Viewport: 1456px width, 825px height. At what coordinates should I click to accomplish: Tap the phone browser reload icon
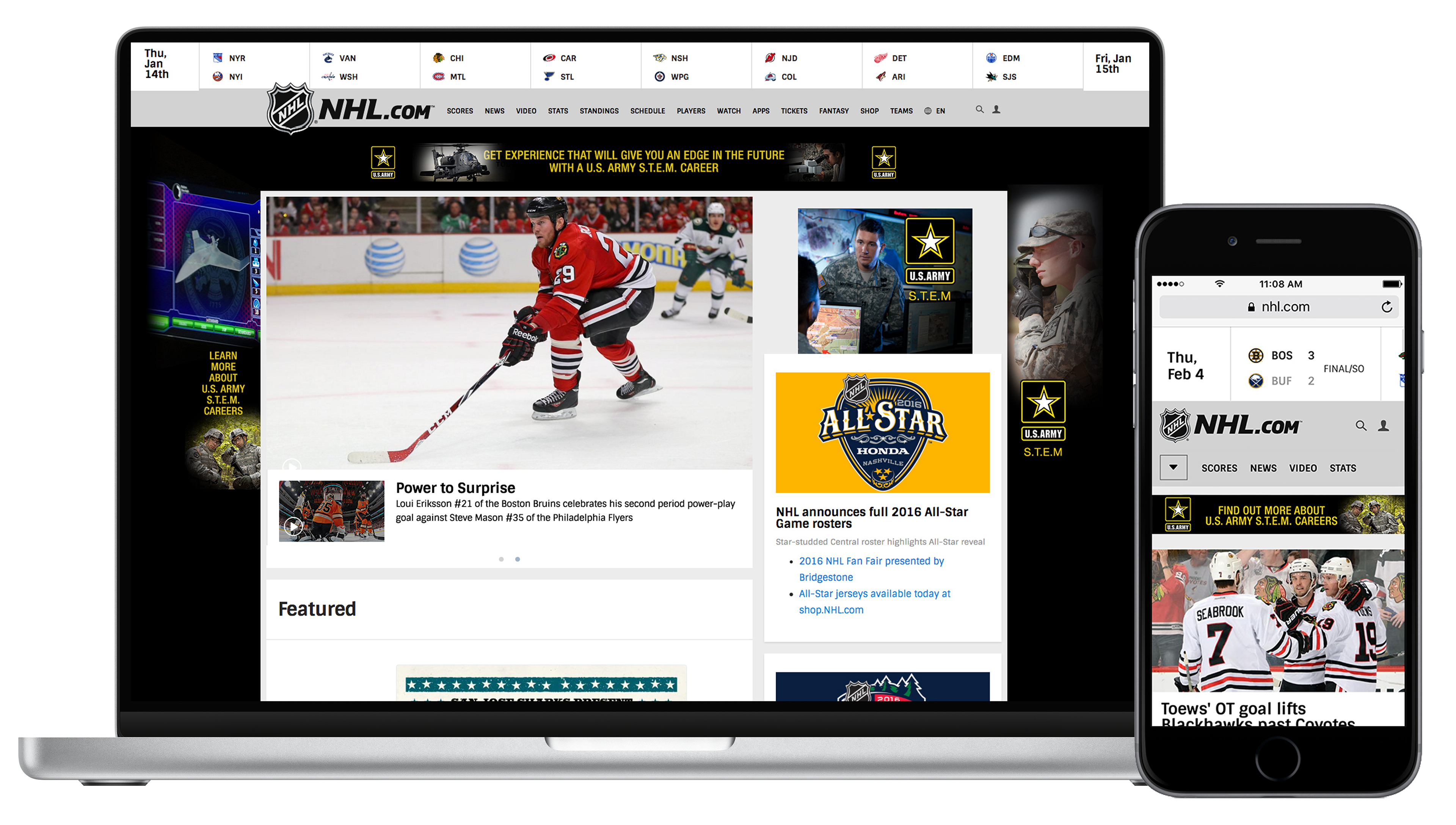(1386, 307)
